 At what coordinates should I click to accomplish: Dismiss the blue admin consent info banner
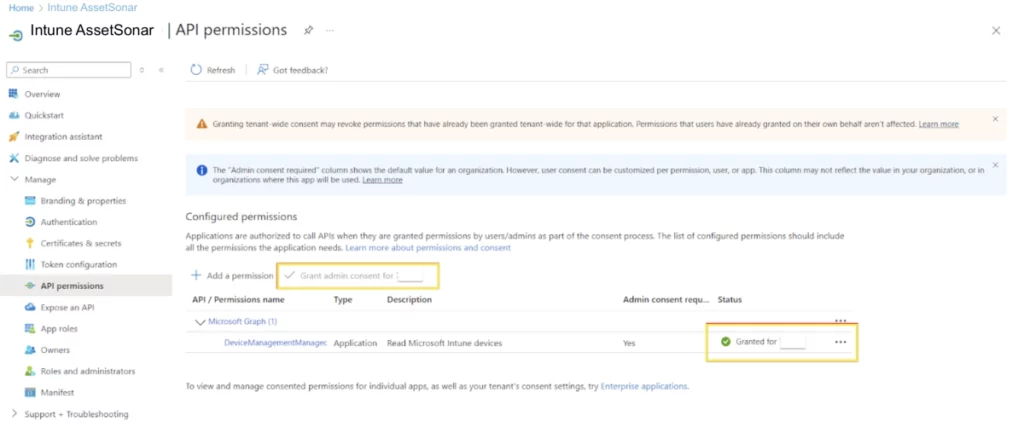tap(995, 165)
